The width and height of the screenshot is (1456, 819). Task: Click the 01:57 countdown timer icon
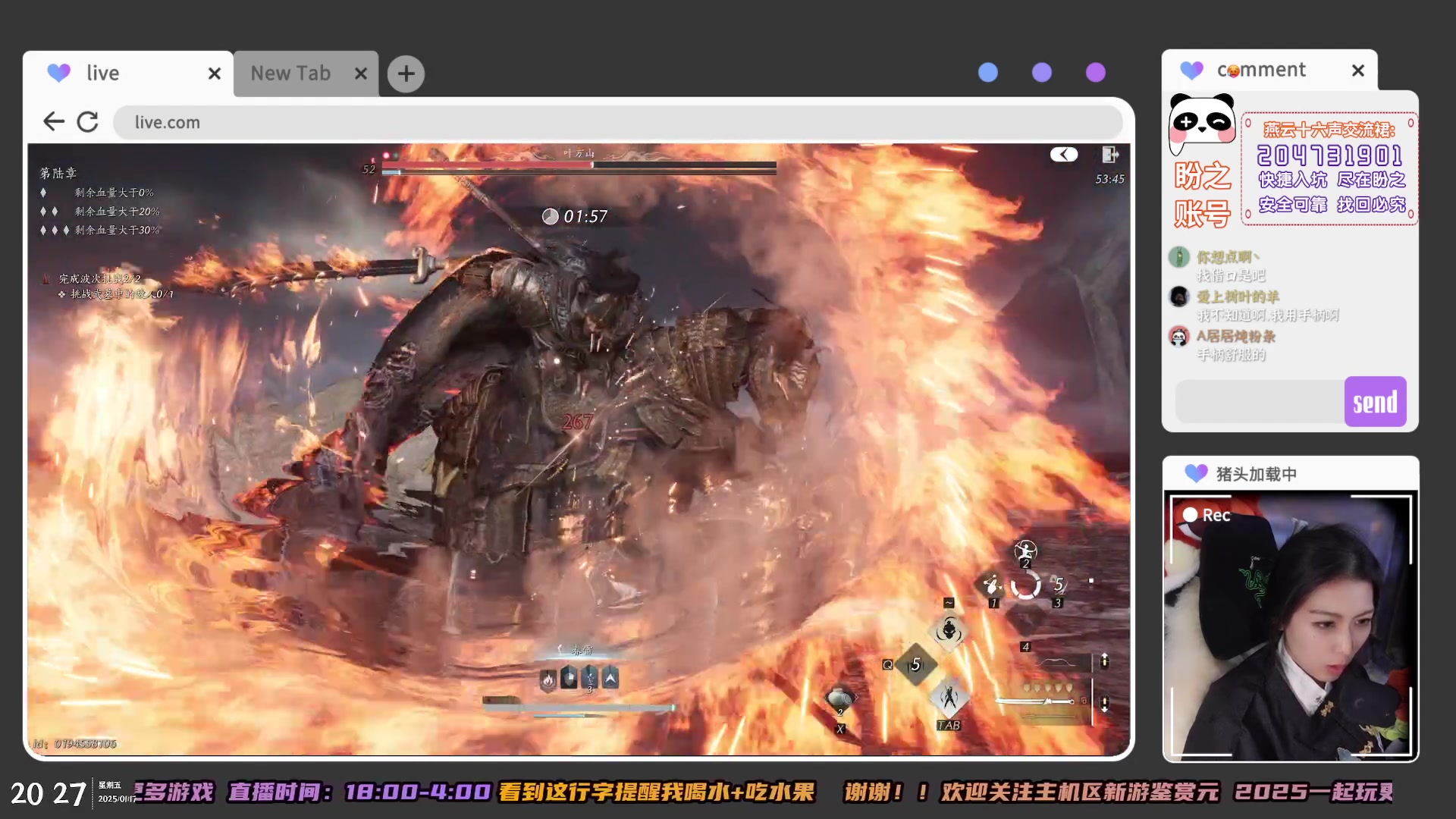(550, 216)
